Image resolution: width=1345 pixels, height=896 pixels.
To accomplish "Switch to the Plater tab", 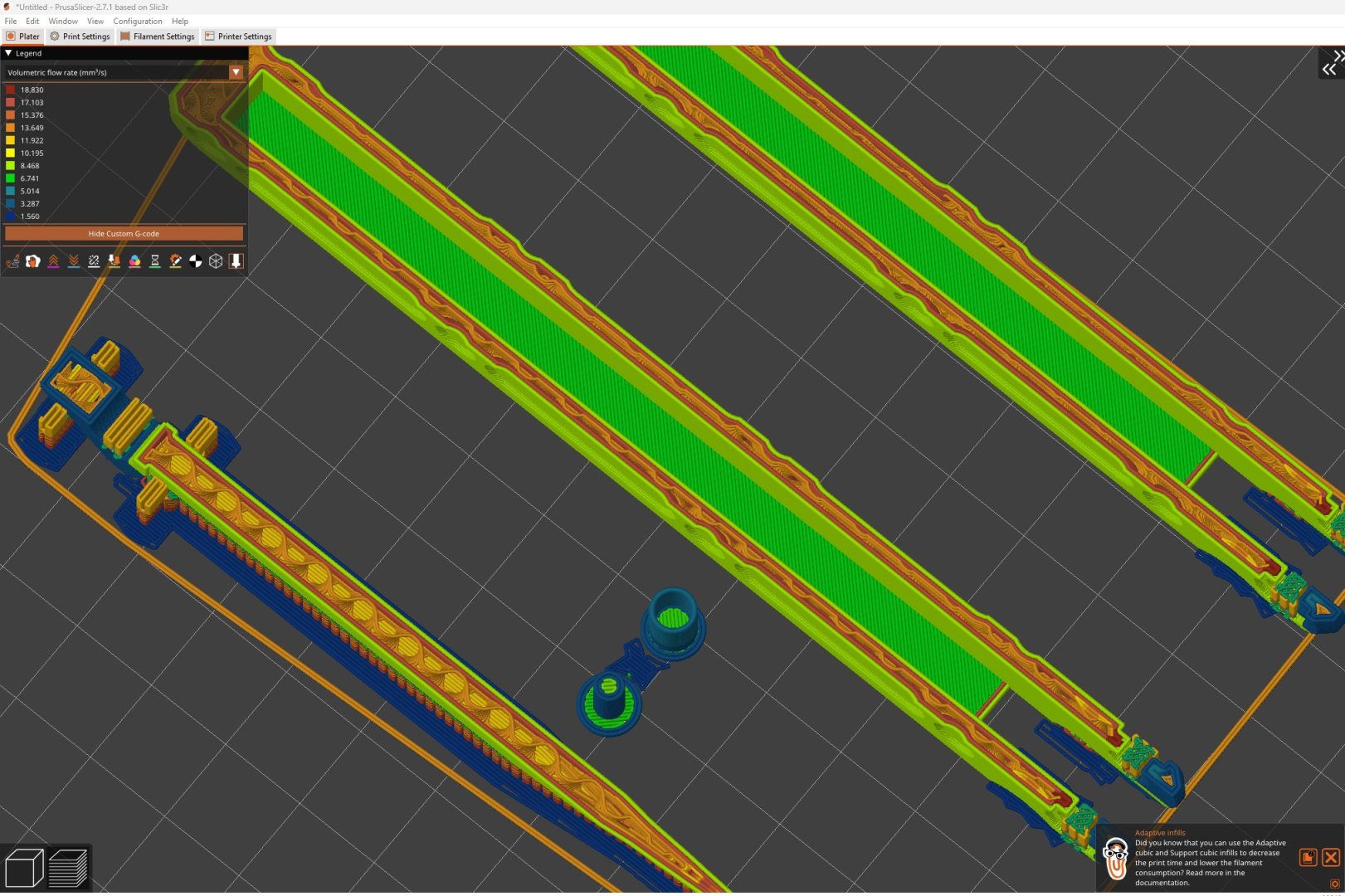I will pos(22,37).
